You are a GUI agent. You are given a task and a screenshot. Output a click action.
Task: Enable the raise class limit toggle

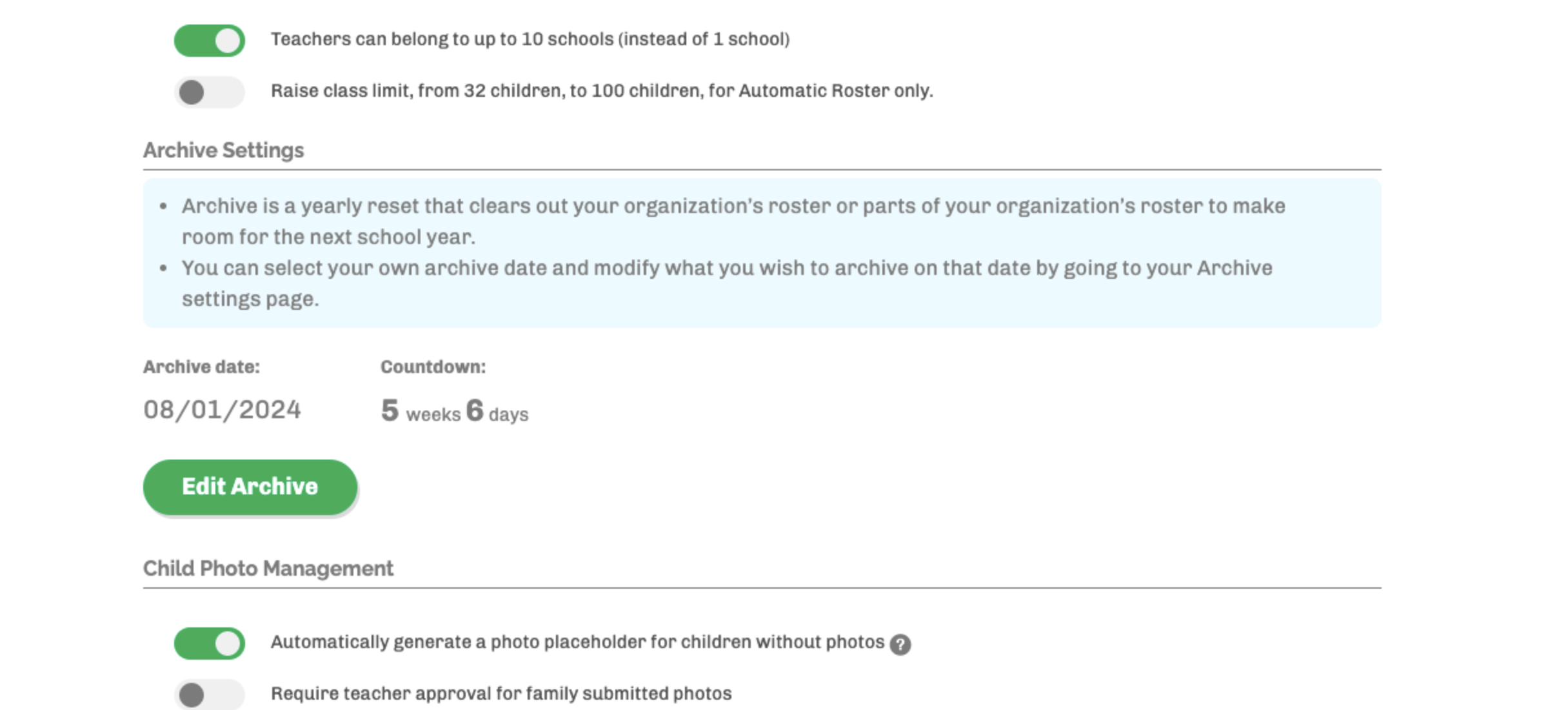(x=210, y=92)
